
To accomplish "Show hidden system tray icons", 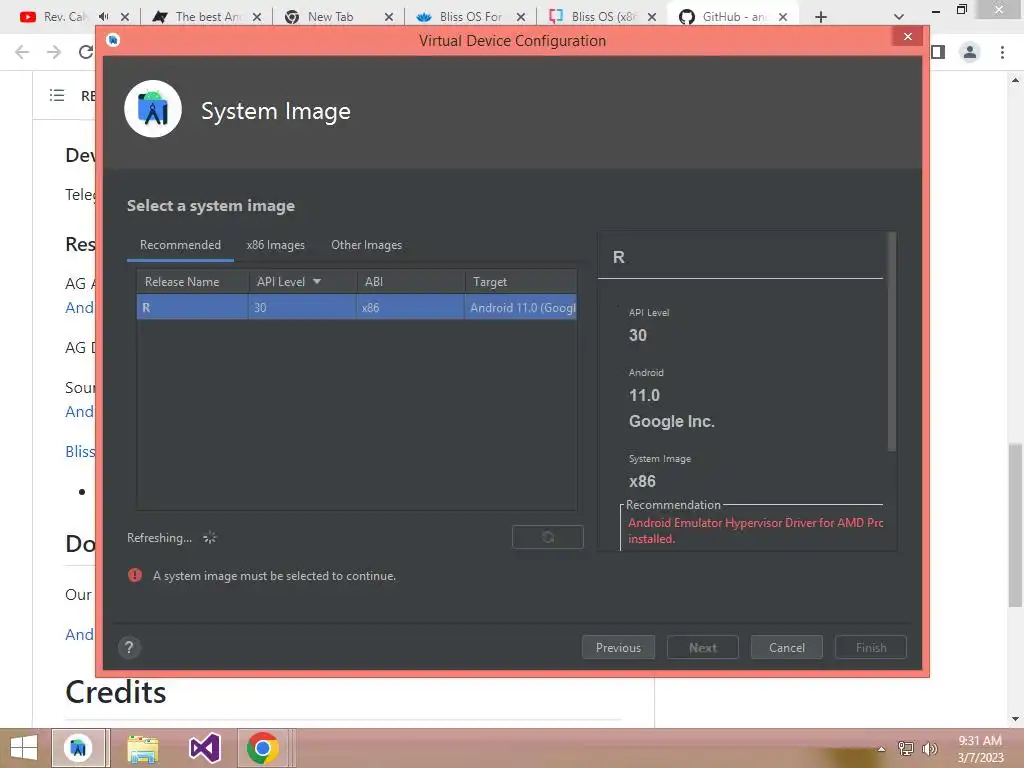I will 881,749.
